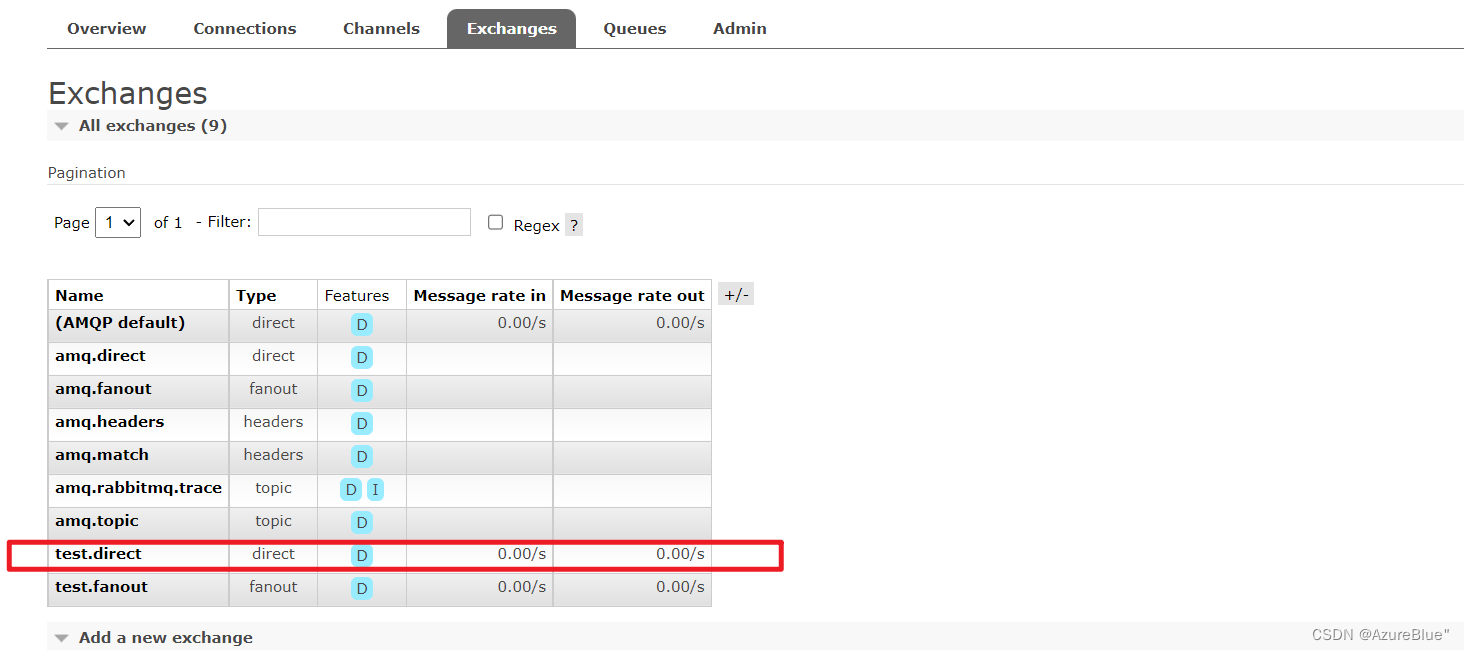Open the test.fanout exchange

(x=101, y=586)
